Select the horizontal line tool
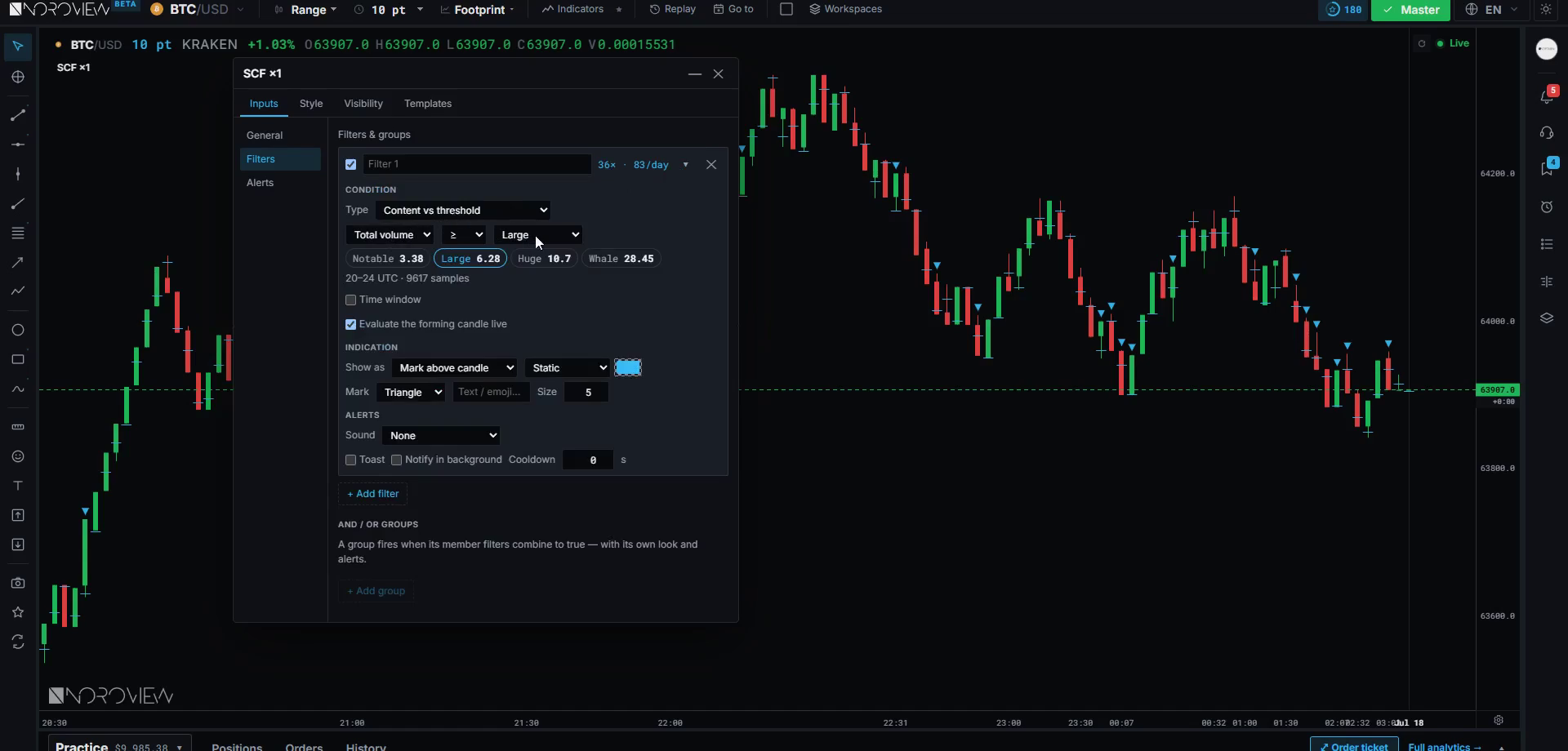The image size is (1568, 751). click(18, 144)
